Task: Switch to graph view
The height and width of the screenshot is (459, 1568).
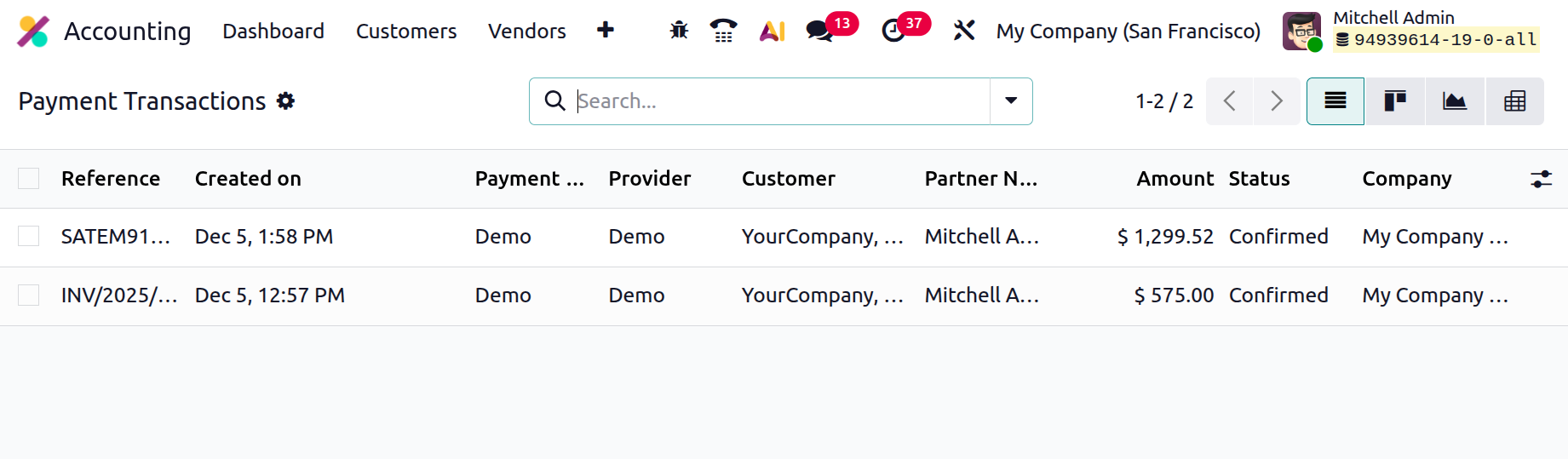Action: pos(1455,101)
